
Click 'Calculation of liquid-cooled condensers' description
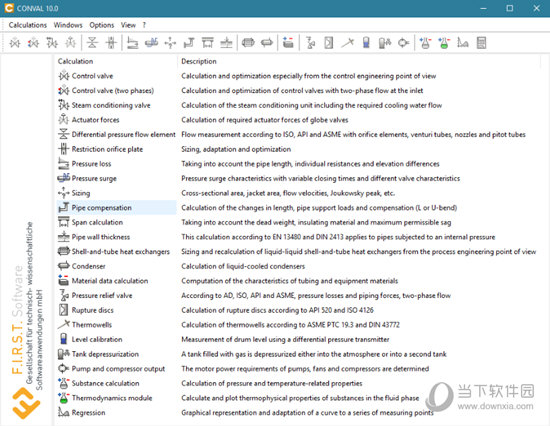coord(243,266)
